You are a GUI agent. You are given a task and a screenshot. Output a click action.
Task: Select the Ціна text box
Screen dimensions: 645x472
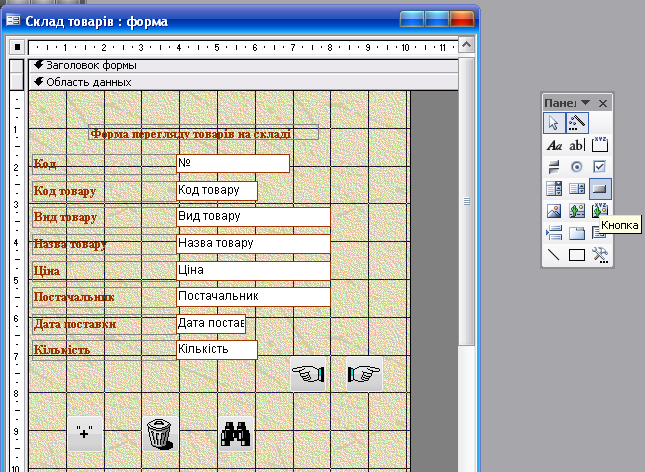[253, 271]
